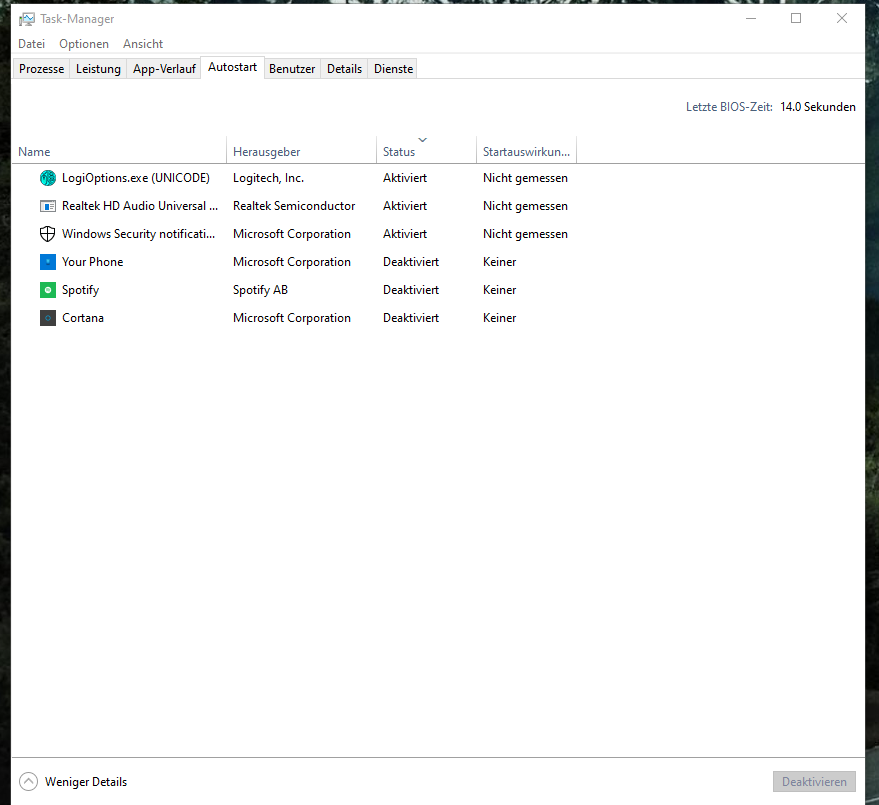This screenshot has height=805, width=879.
Task: Click the Task-Manager title bar icon
Action: coord(26,19)
